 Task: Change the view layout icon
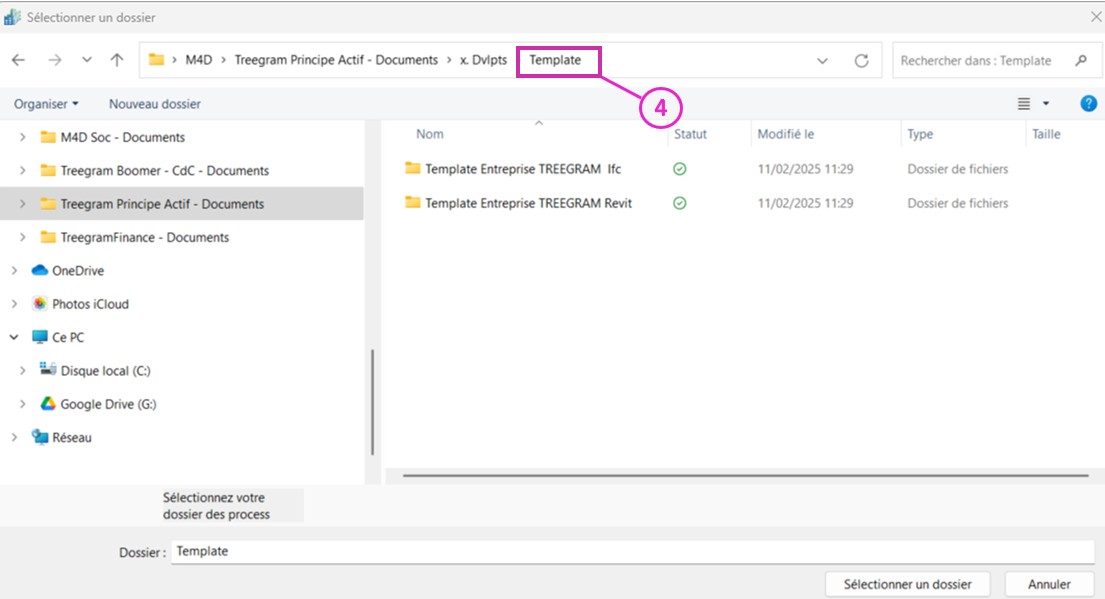click(1024, 104)
